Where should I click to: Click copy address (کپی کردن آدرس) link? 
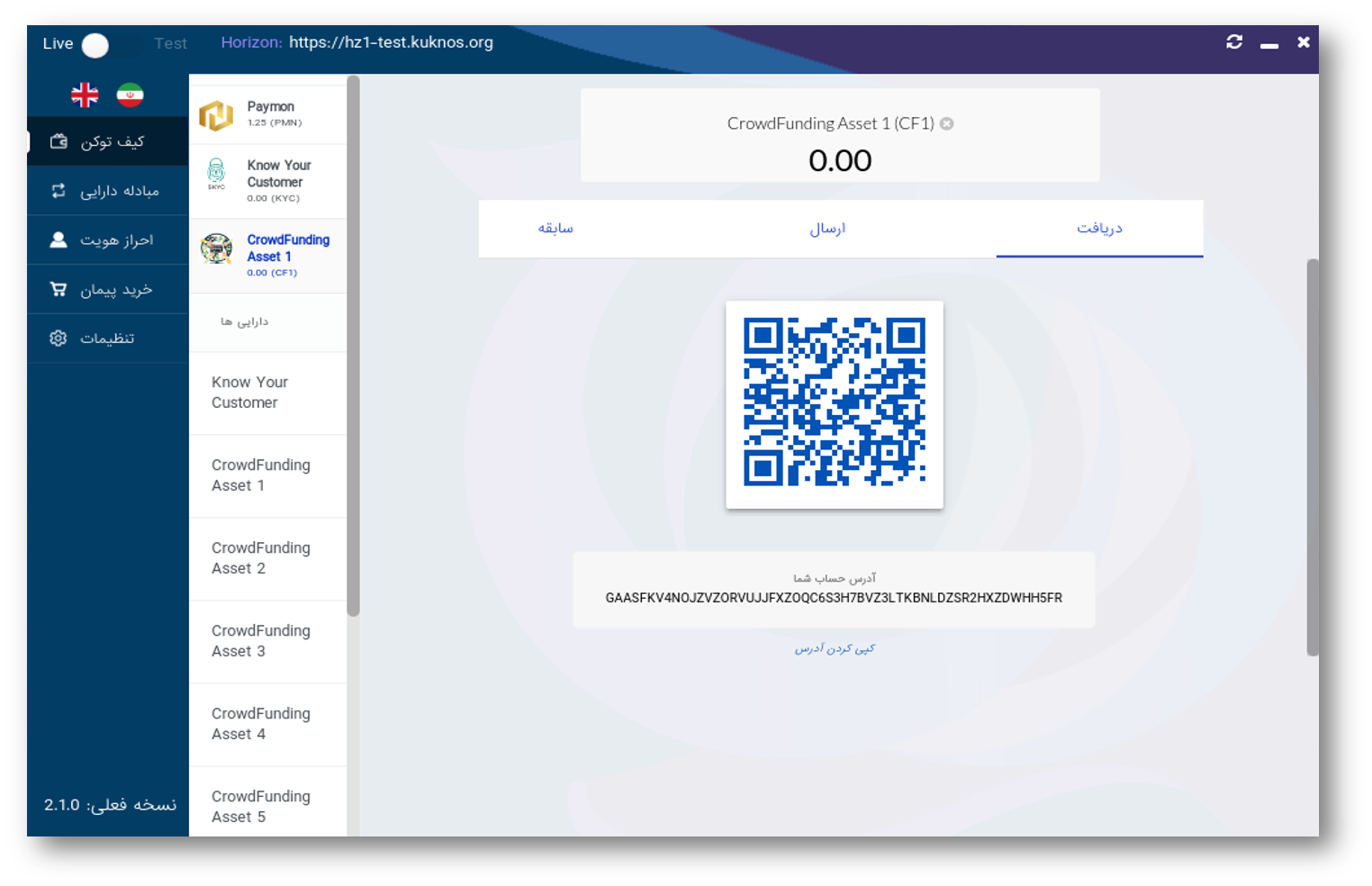(x=835, y=648)
